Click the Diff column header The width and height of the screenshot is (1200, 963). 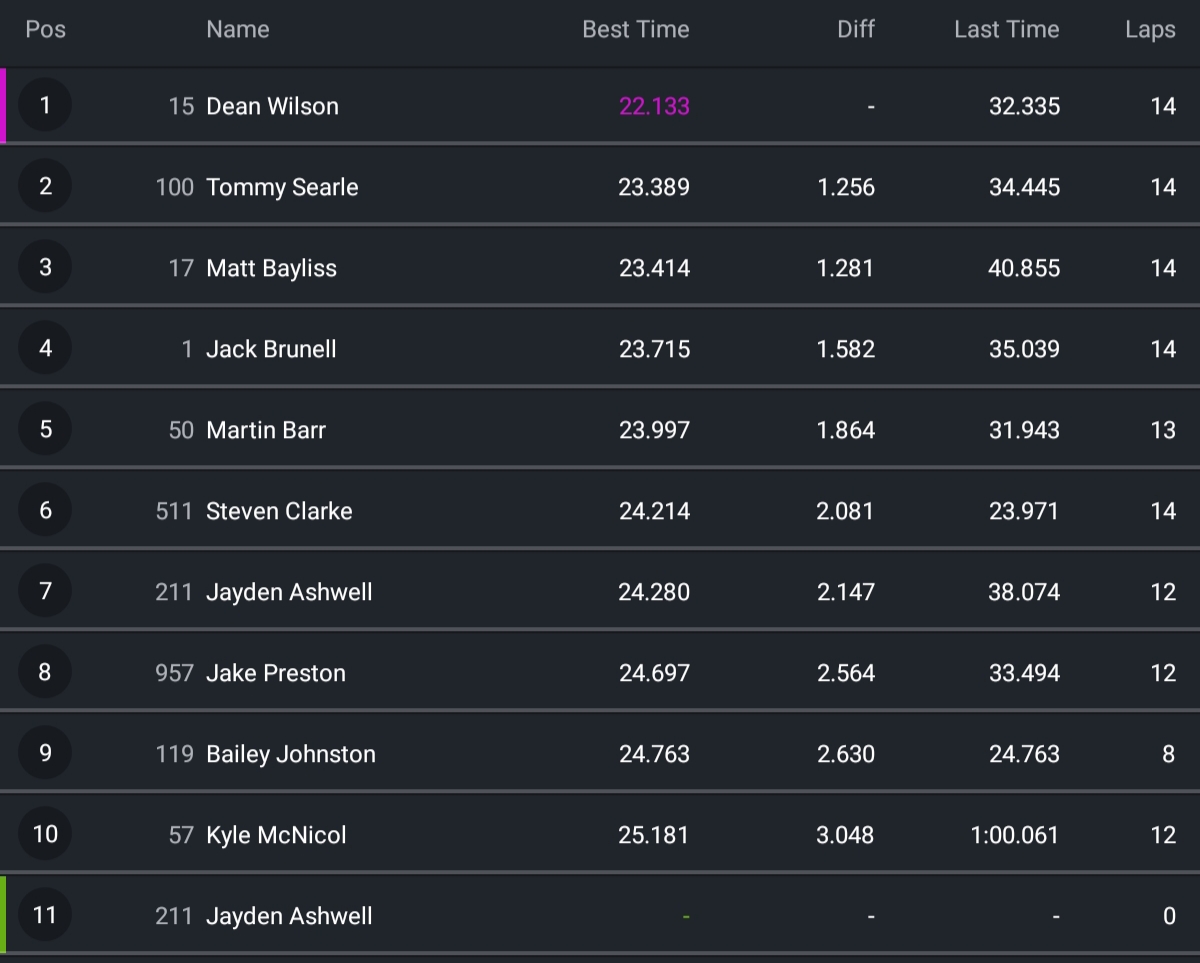(855, 30)
